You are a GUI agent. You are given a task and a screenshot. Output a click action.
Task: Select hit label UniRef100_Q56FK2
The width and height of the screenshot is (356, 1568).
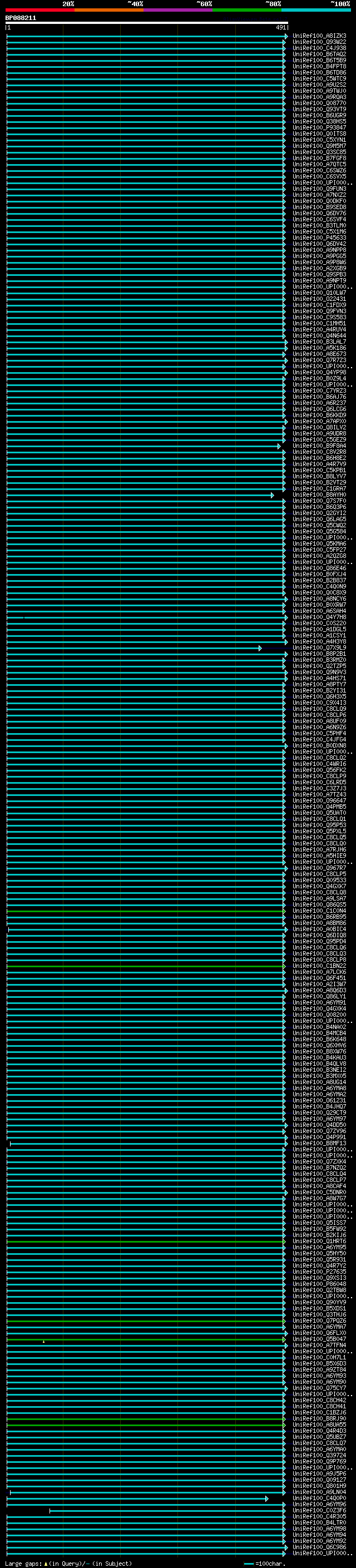pyautogui.click(x=319, y=770)
